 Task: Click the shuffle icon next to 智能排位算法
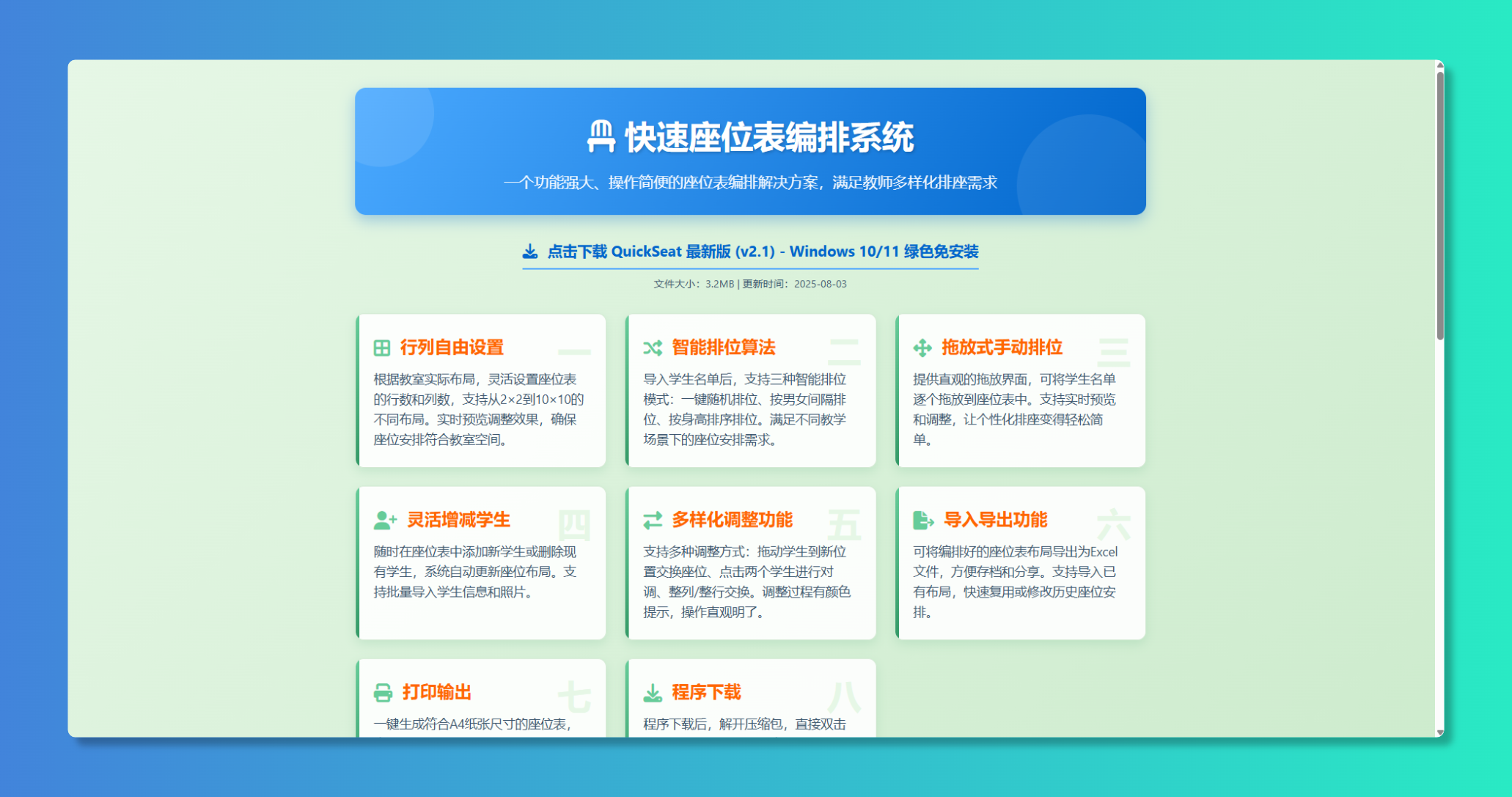(652, 348)
